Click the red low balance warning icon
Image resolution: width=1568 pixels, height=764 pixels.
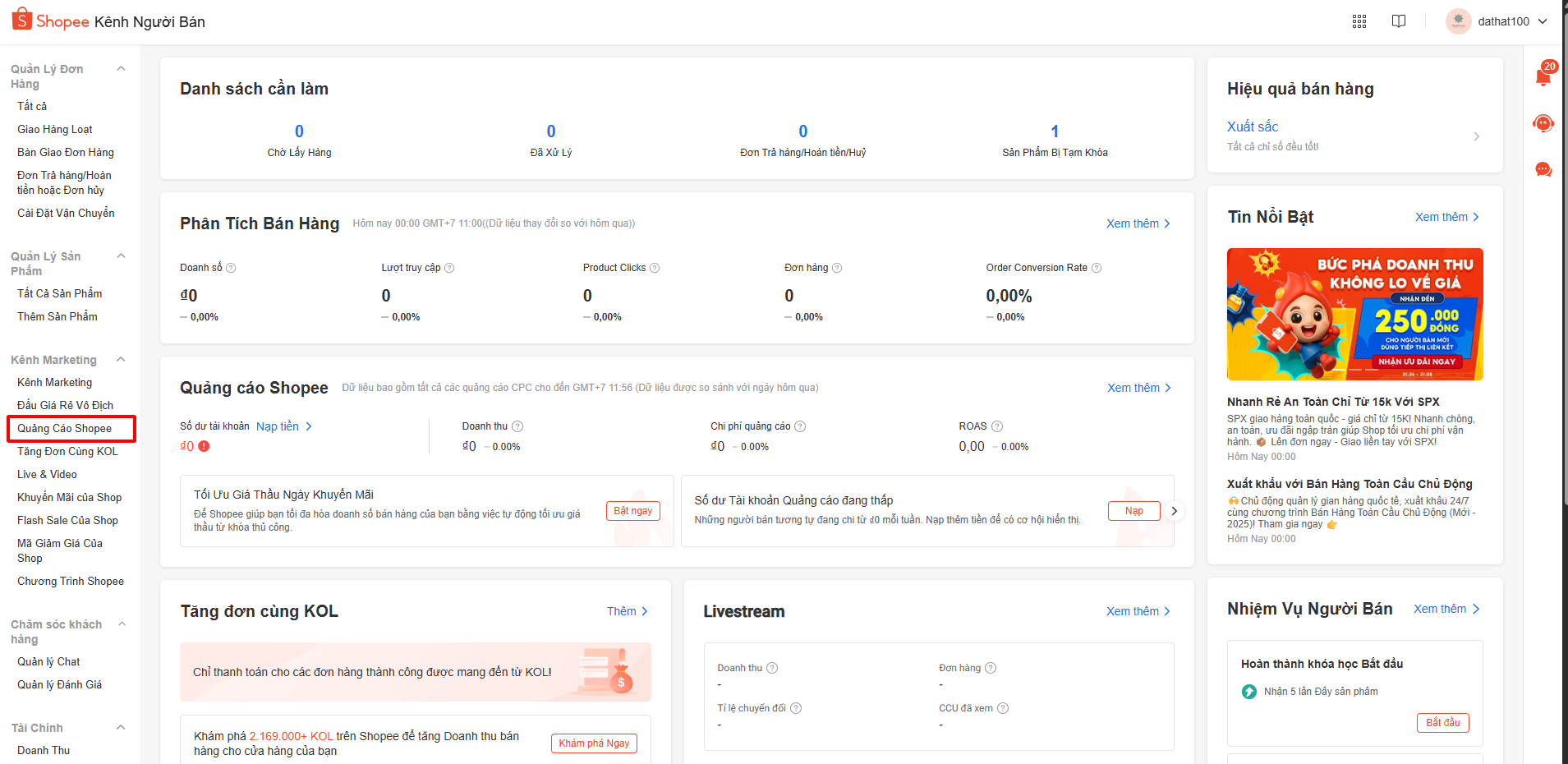204,446
